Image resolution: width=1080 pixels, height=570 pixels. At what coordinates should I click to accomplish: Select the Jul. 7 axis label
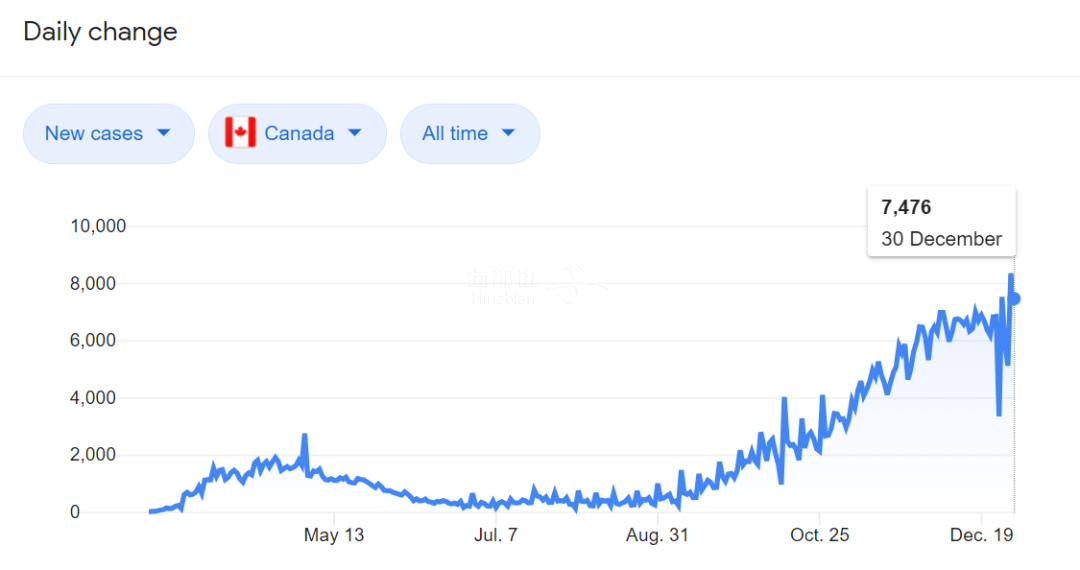pos(494,535)
